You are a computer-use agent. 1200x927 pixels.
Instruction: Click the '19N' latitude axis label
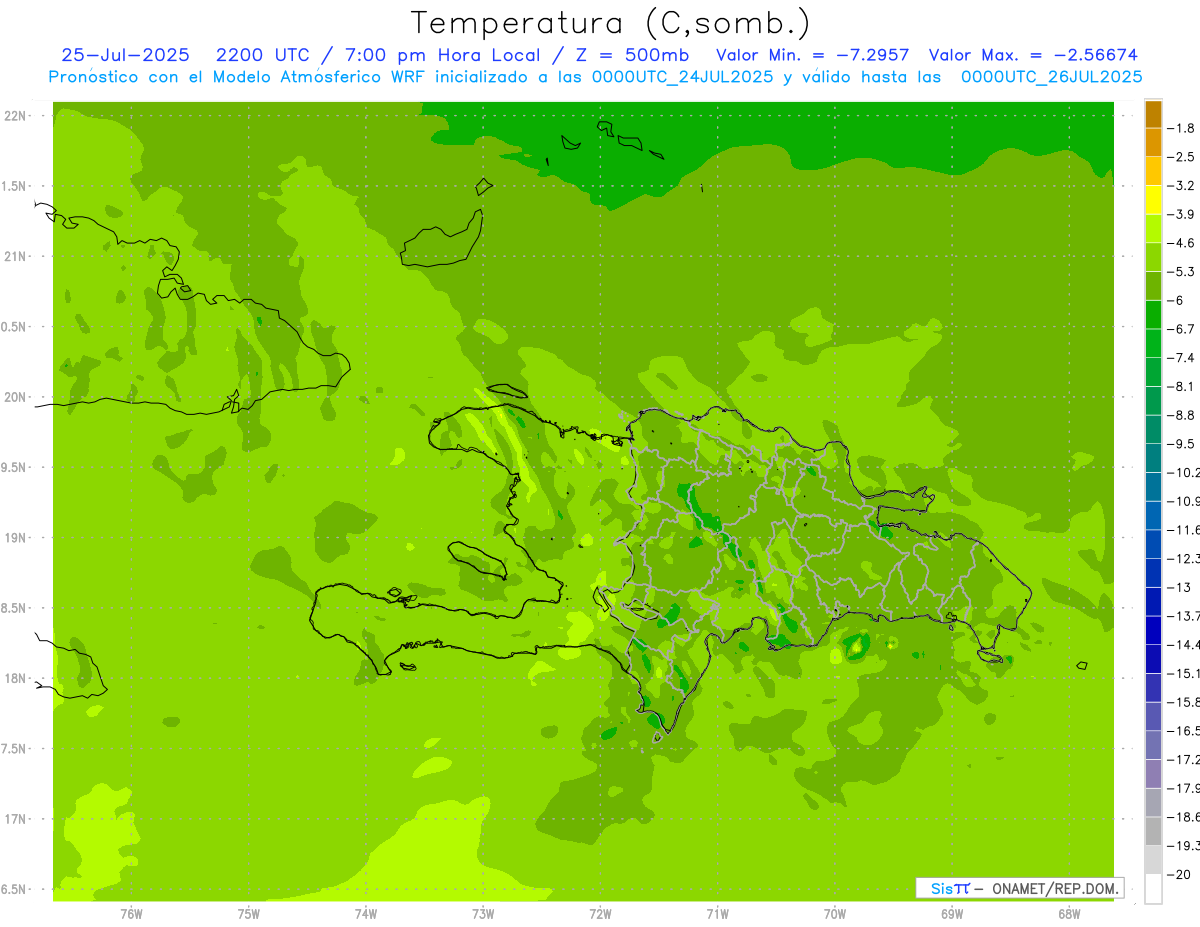pyautogui.click(x=14, y=537)
